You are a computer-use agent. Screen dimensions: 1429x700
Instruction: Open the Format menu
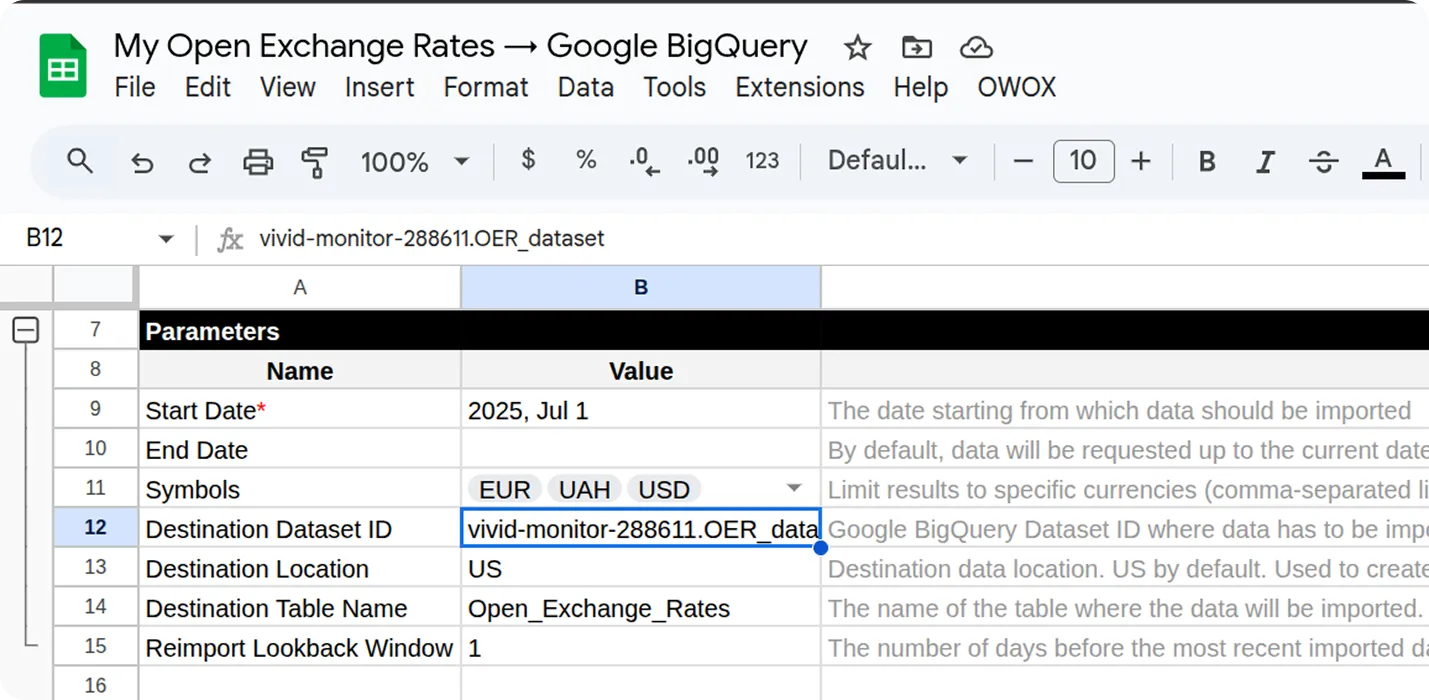[486, 87]
